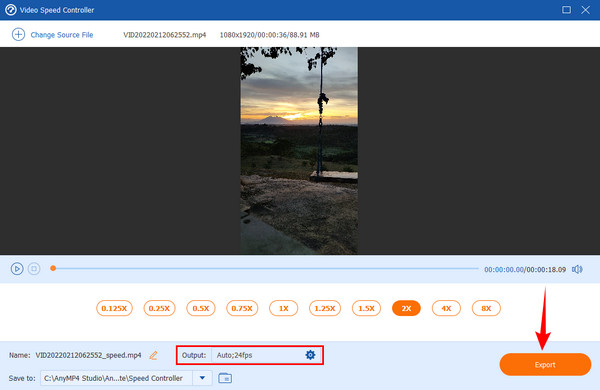
Task: Stop the video playback
Action: 34,269
